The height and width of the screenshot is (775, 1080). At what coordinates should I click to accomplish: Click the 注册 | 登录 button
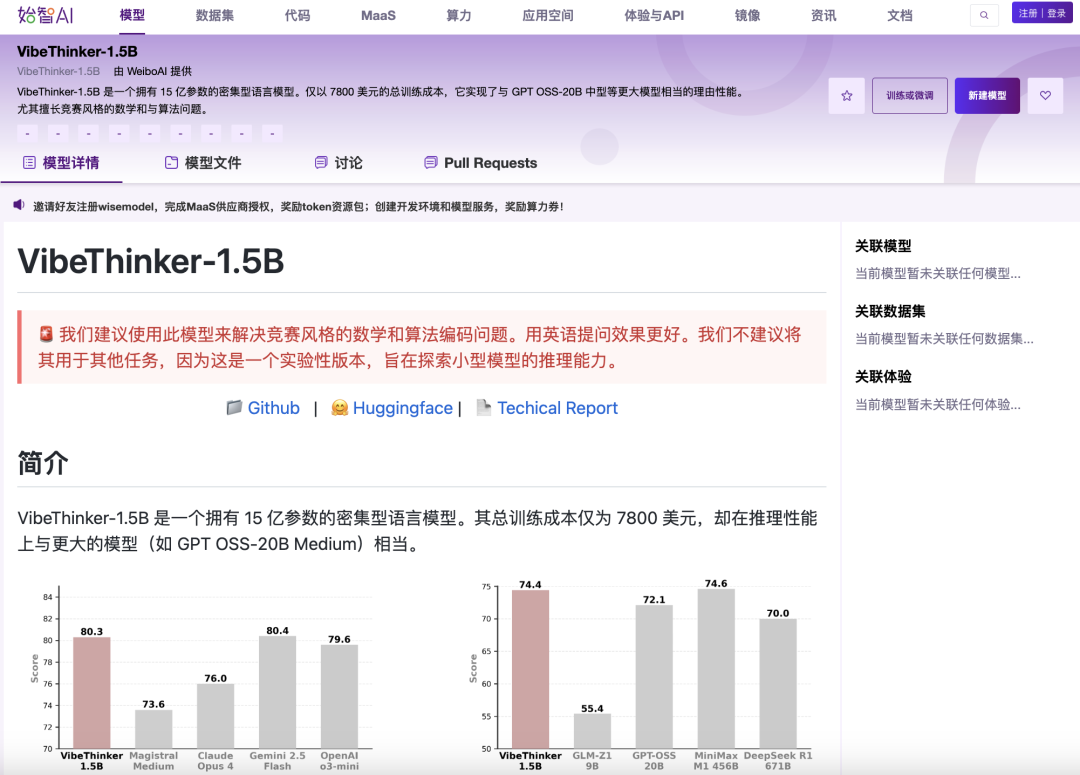click(1042, 13)
